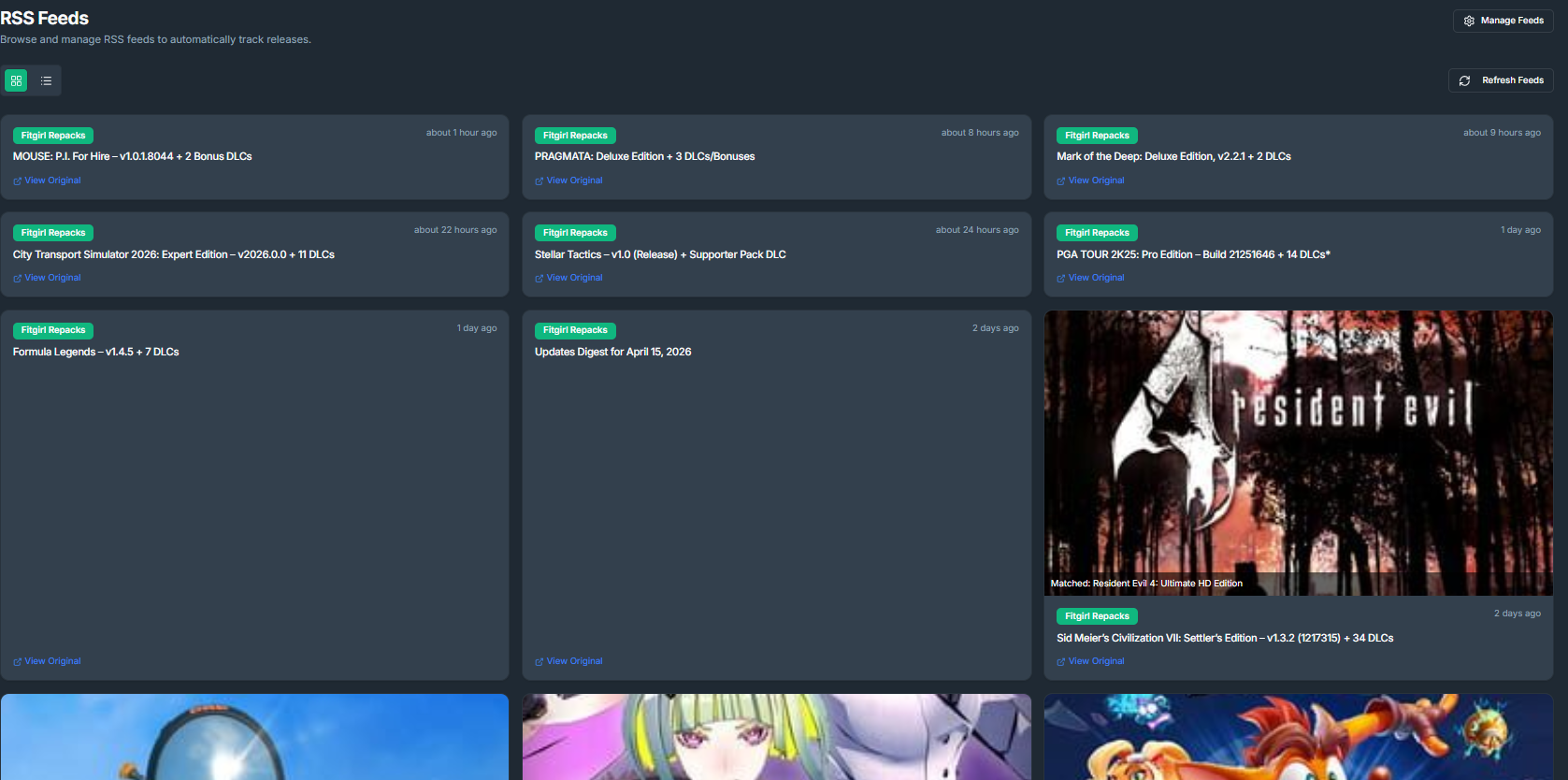Open View Original for PRAGMATA Deluxe Edition
The width and height of the screenshot is (1568, 780).
tap(568, 181)
